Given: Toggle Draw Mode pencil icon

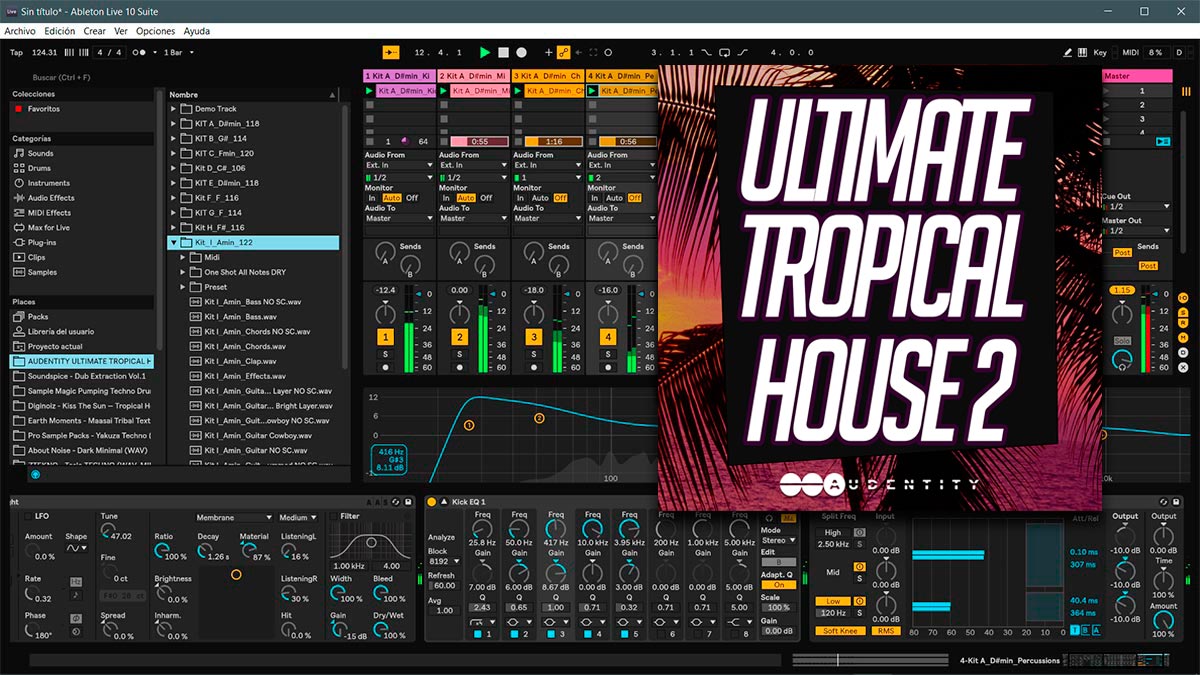Looking at the screenshot, I should point(1067,52).
